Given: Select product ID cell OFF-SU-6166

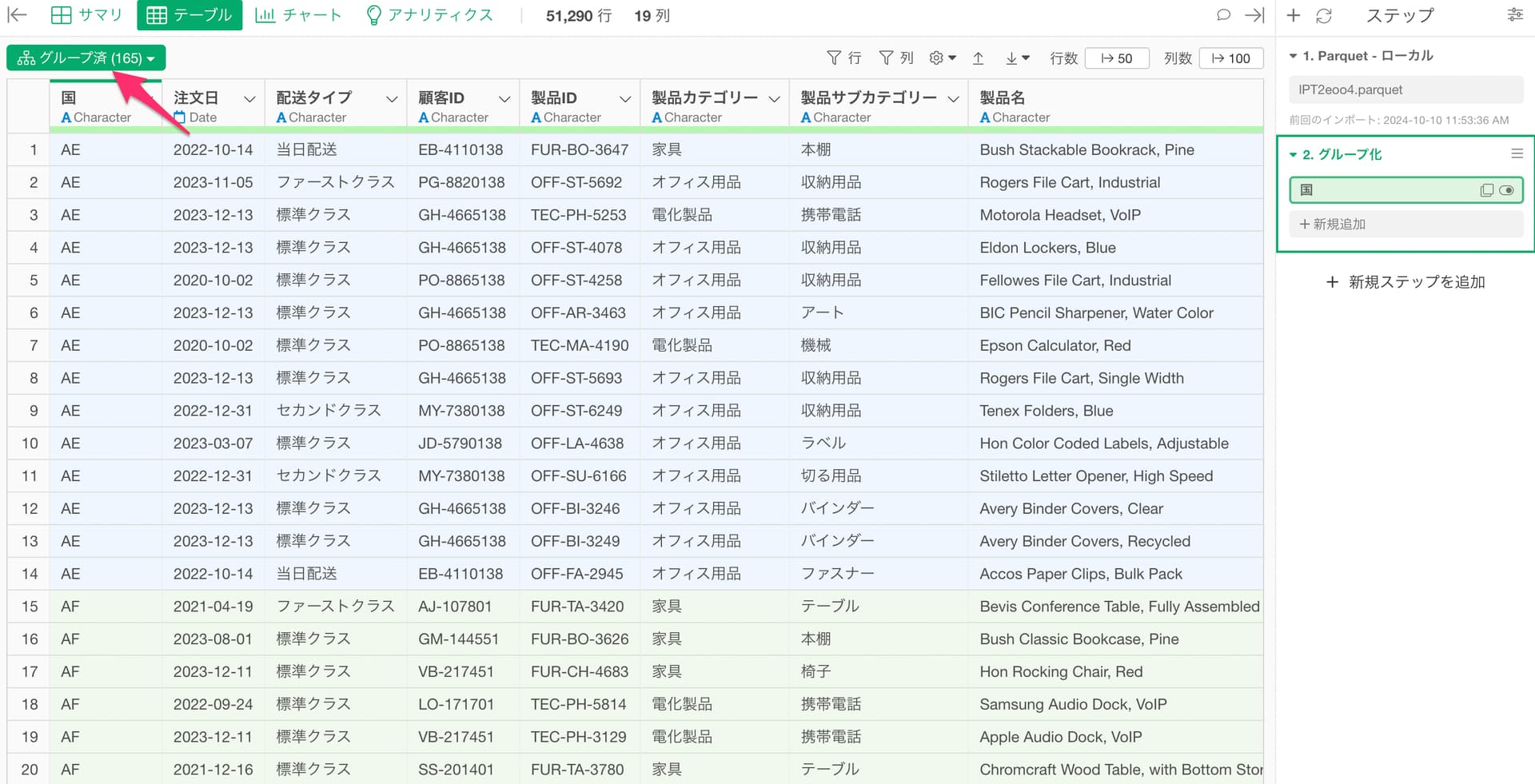Looking at the screenshot, I should [x=579, y=476].
